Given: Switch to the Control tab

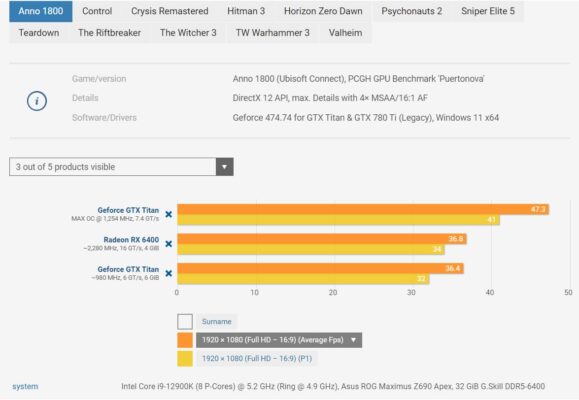Looking at the screenshot, I should click(97, 11).
